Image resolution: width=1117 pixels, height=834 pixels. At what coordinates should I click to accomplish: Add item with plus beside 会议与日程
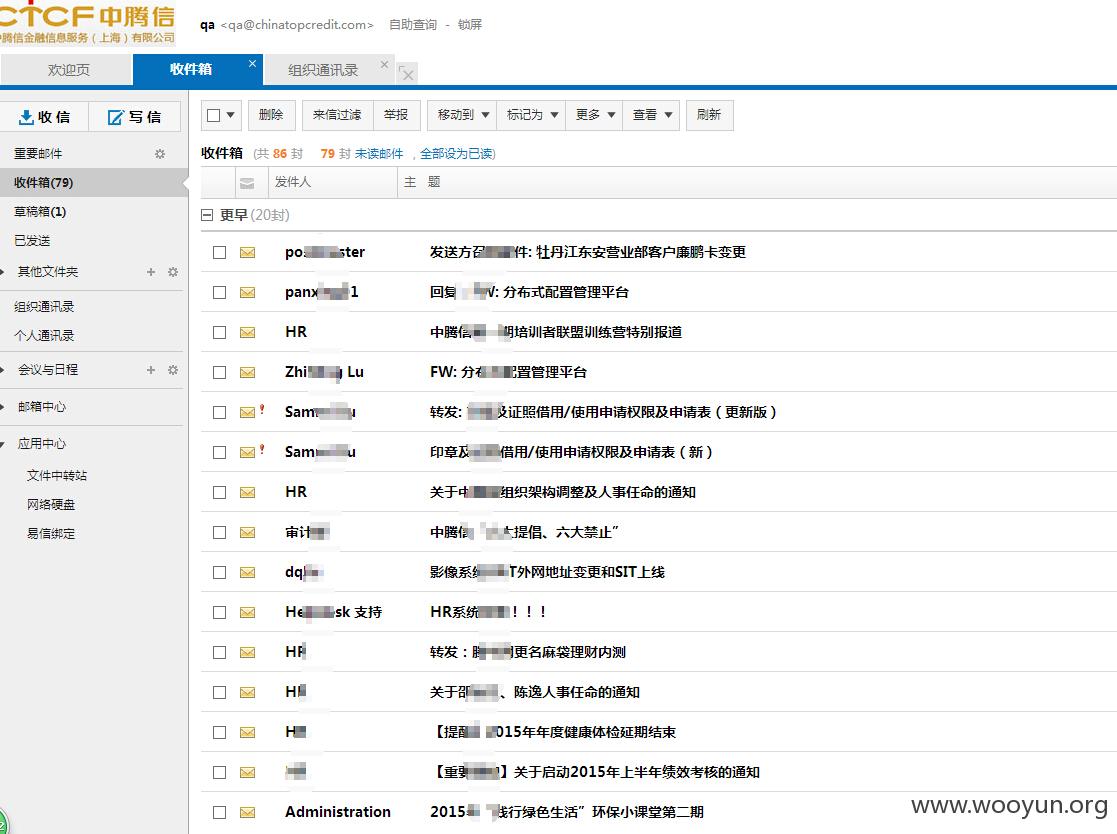(x=151, y=370)
